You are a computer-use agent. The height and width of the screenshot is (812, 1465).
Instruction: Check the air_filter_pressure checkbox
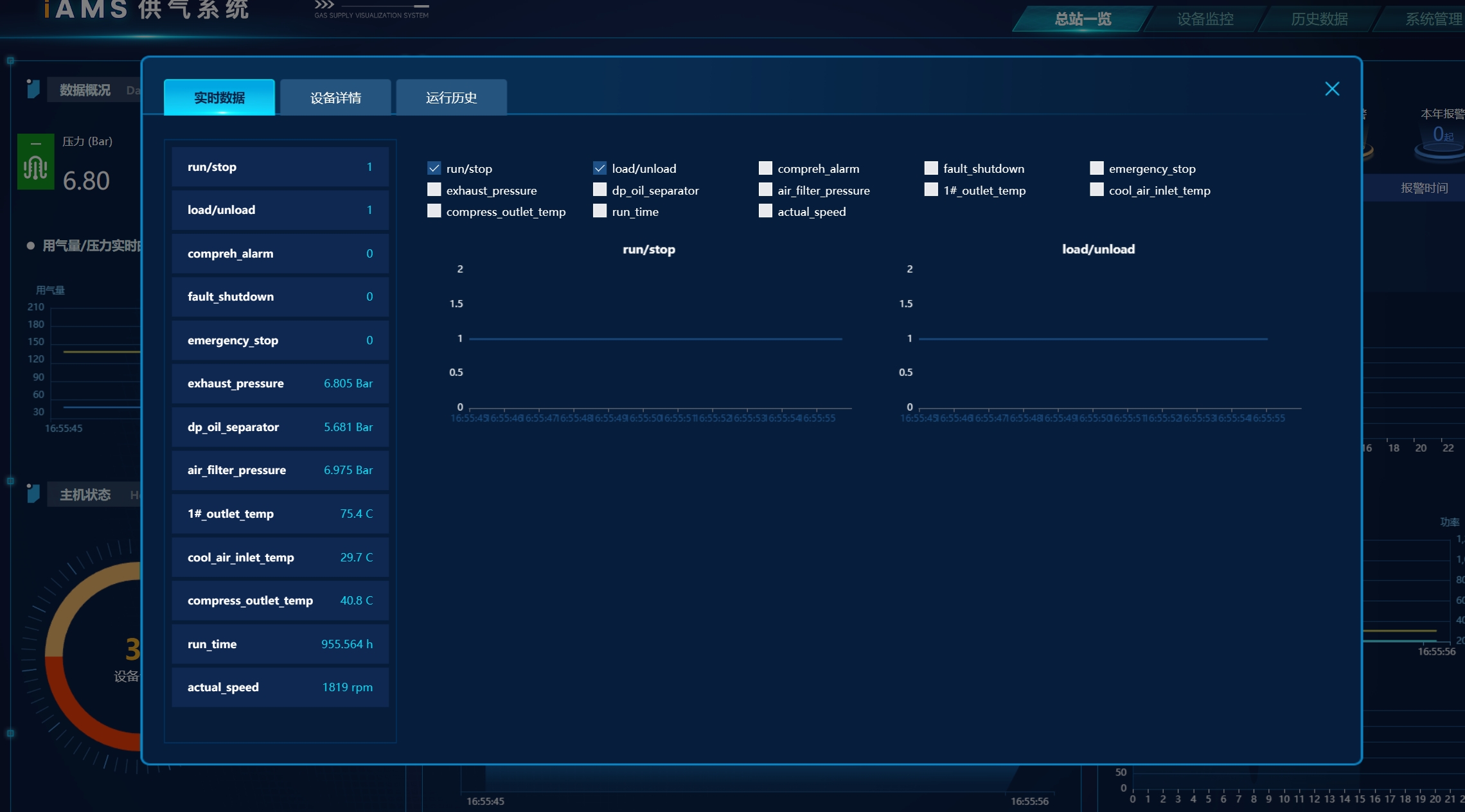[765, 190]
